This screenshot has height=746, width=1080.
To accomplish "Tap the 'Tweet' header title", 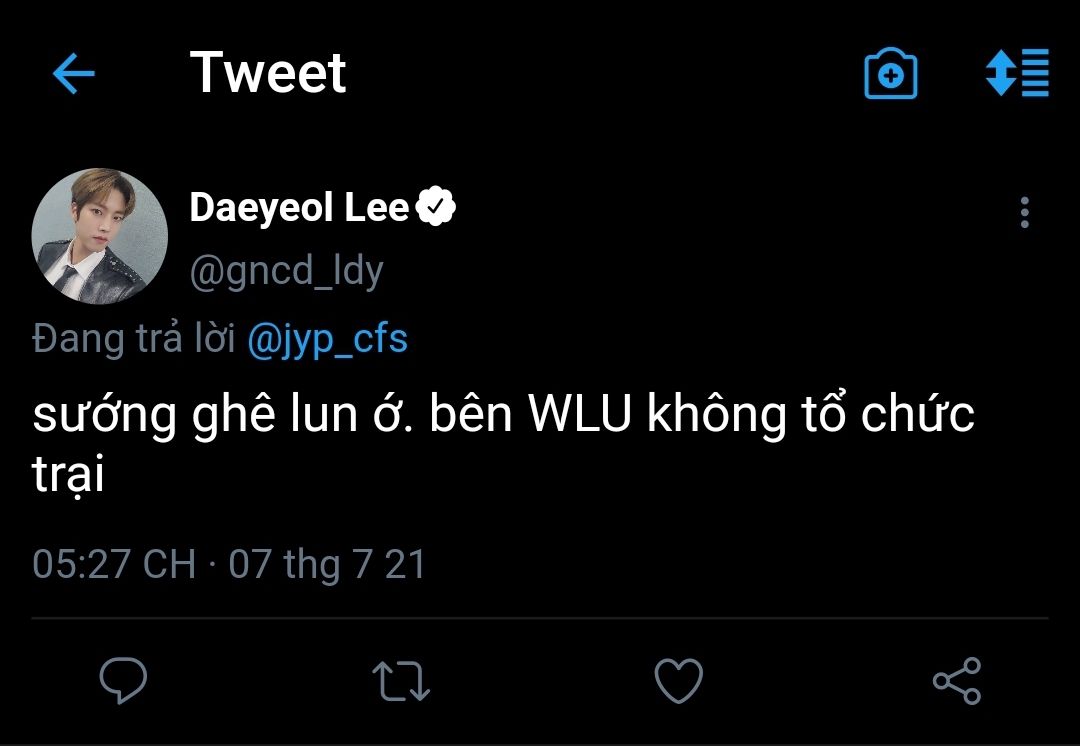I will click(x=268, y=73).
